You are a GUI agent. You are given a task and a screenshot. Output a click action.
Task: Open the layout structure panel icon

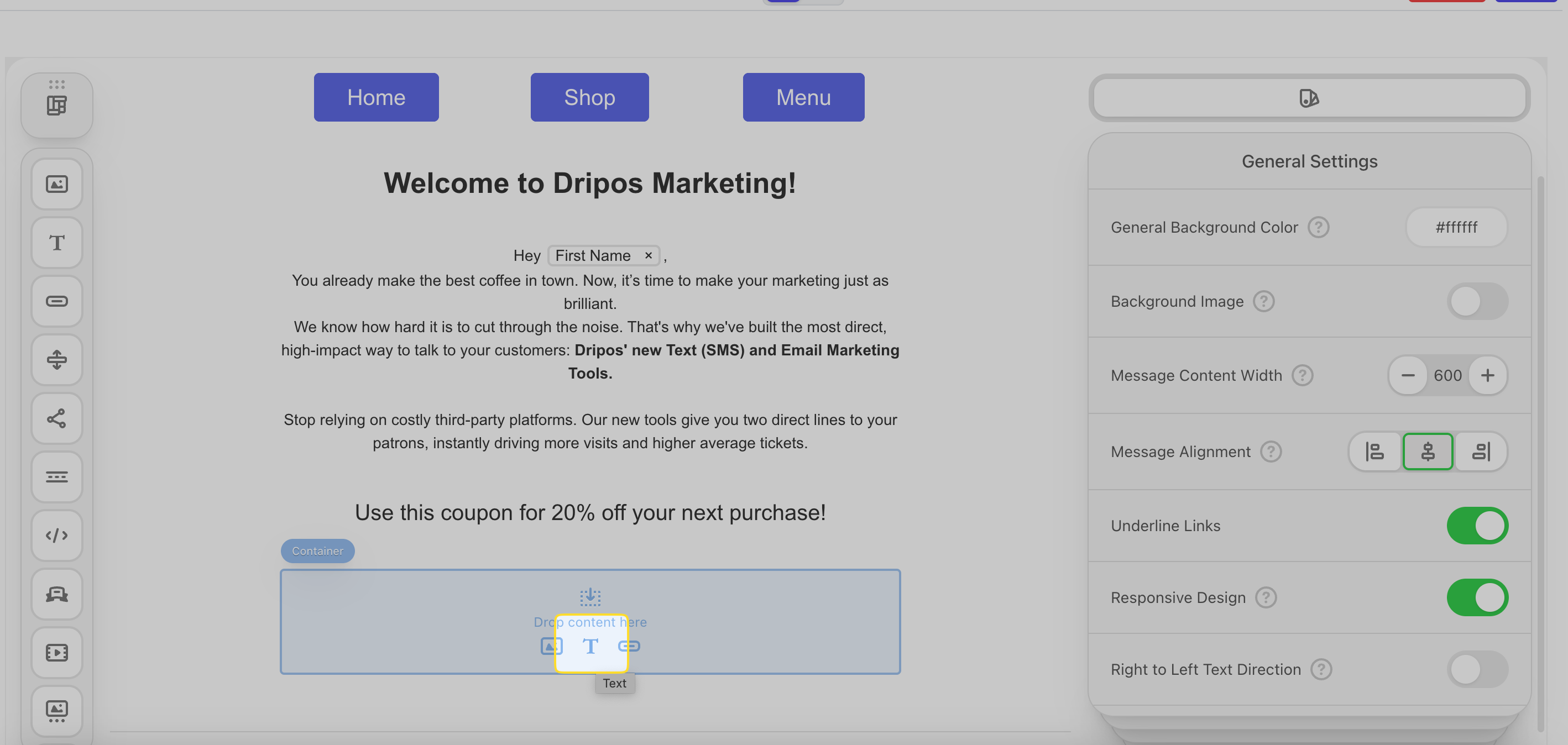click(56, 106)
